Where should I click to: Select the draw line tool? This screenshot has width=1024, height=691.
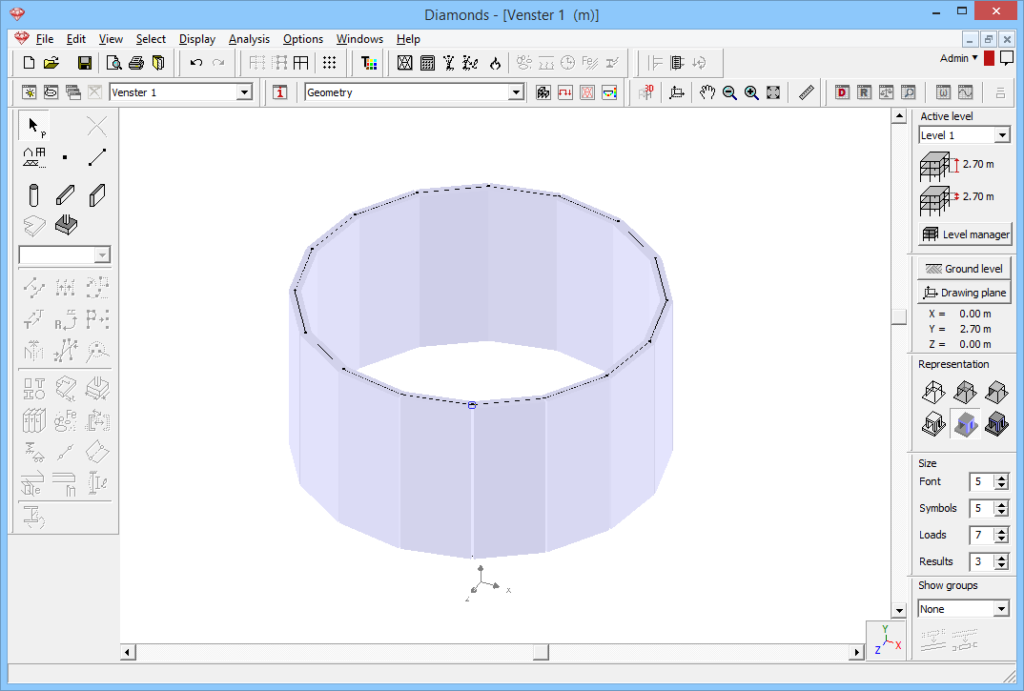coord(97,157)
